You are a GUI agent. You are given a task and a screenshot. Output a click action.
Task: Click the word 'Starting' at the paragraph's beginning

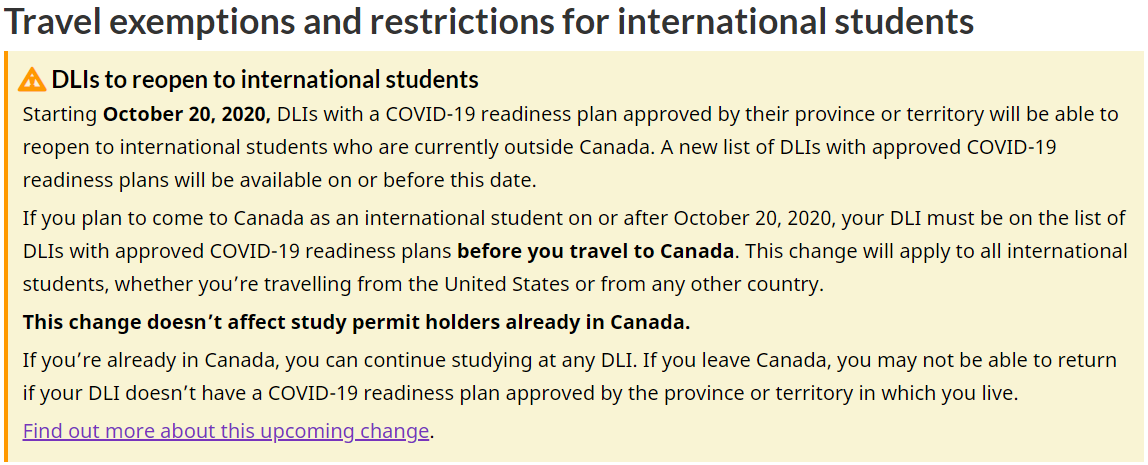point(60,116)
